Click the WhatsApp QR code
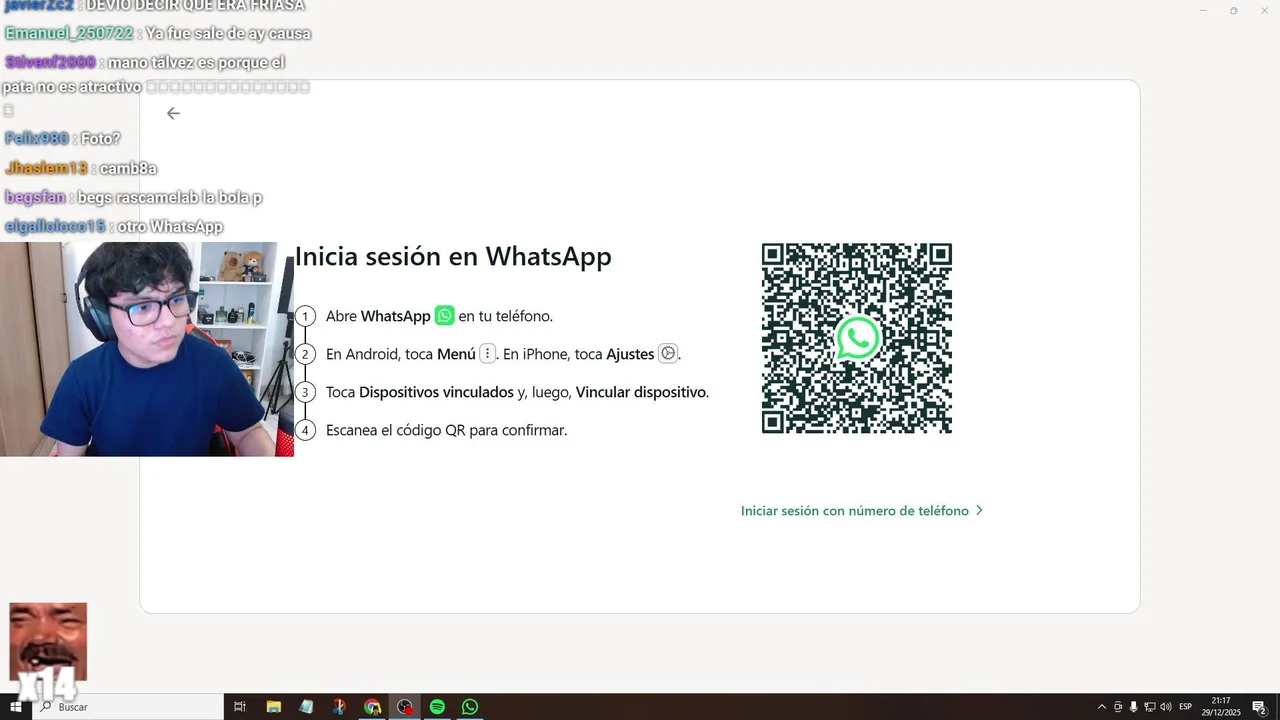 click(857, 338)
